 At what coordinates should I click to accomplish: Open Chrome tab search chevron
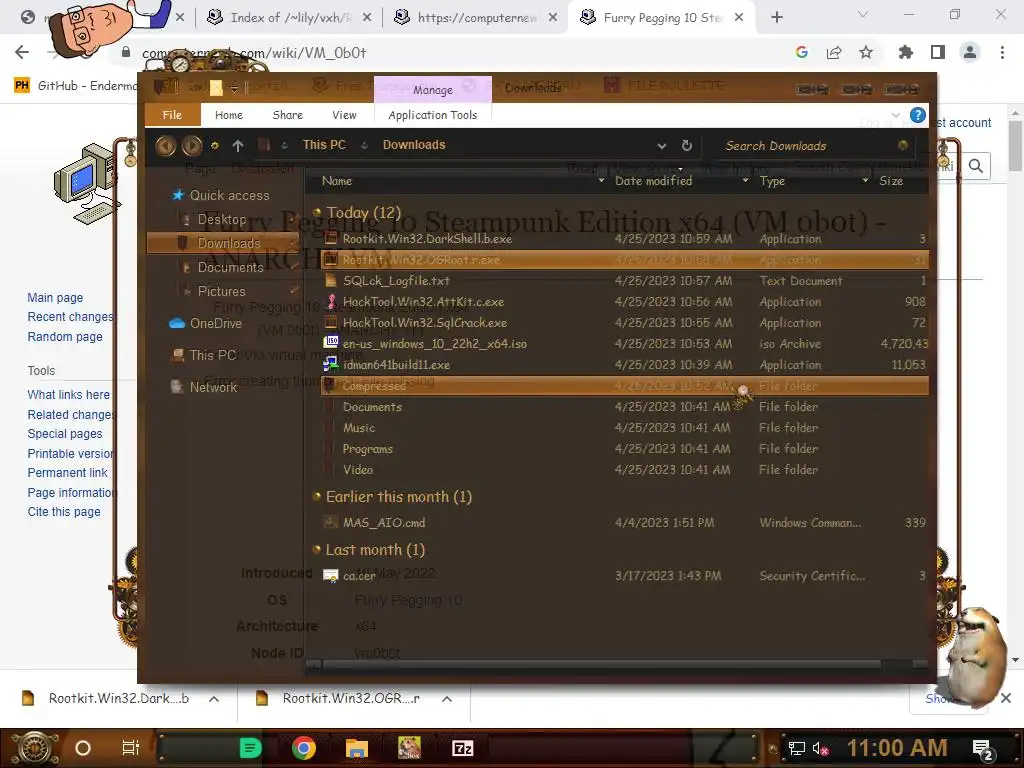[863, 14]
